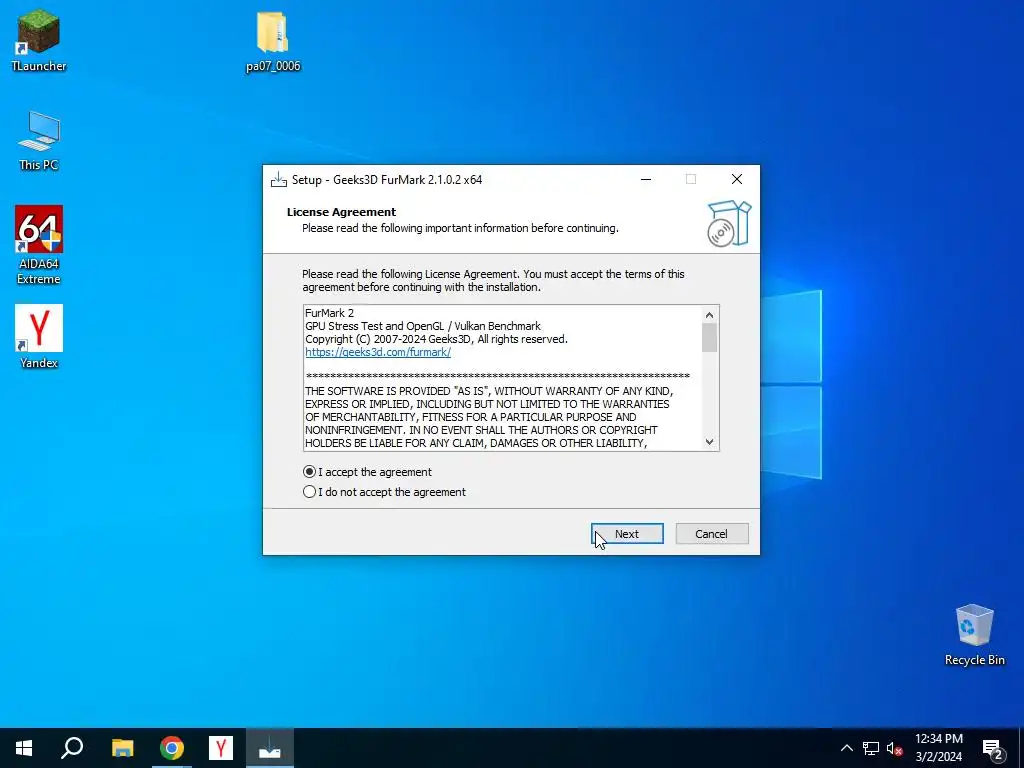The height and width of the screenshot is (768, 1024).
Task: Open the TLauncher desktop shortcut
Action: click(x=39, y=40)
